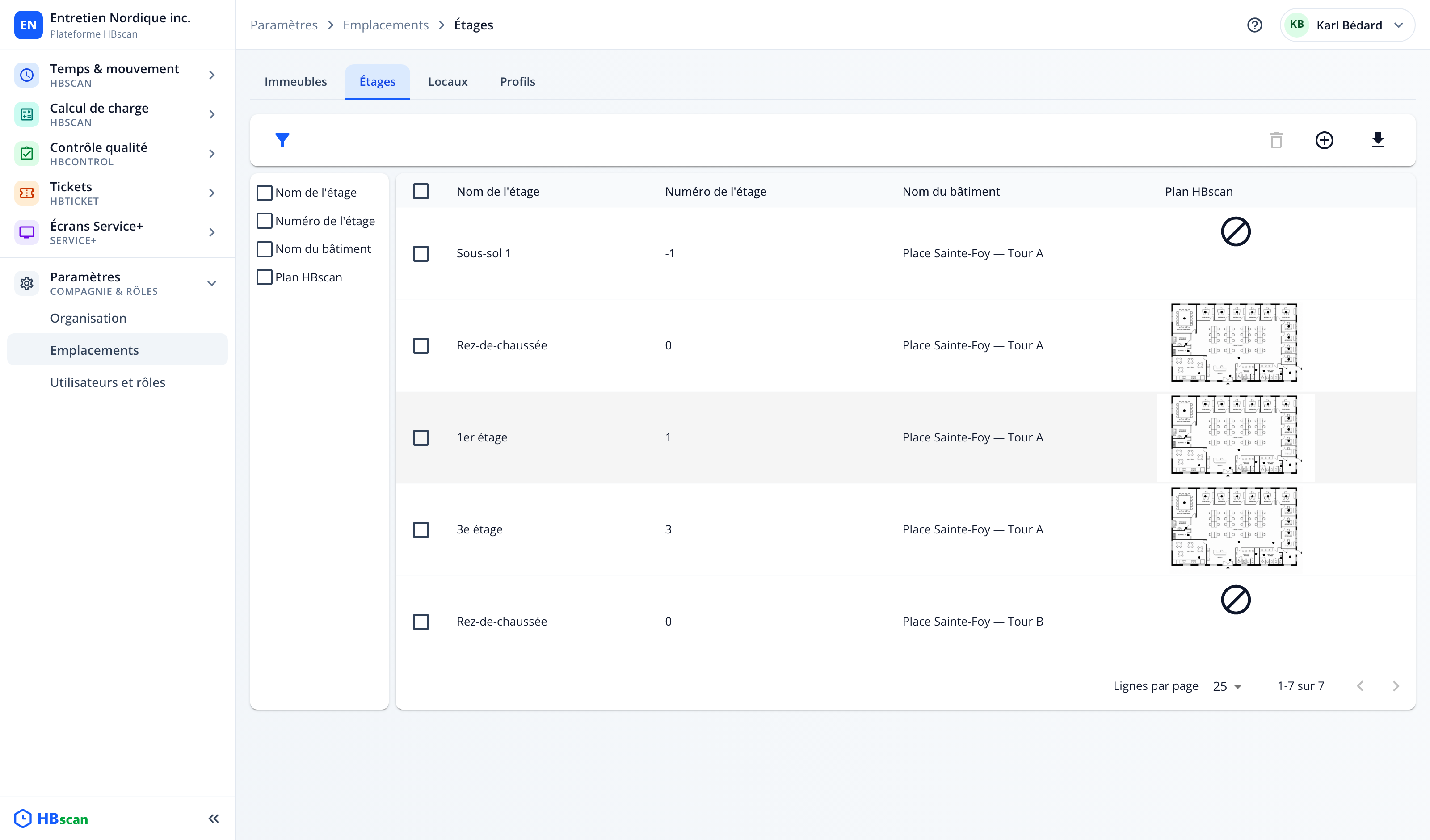Open Lignes par page dropdown
The width and height of the screenshot is (1430, 840).
1228,685
